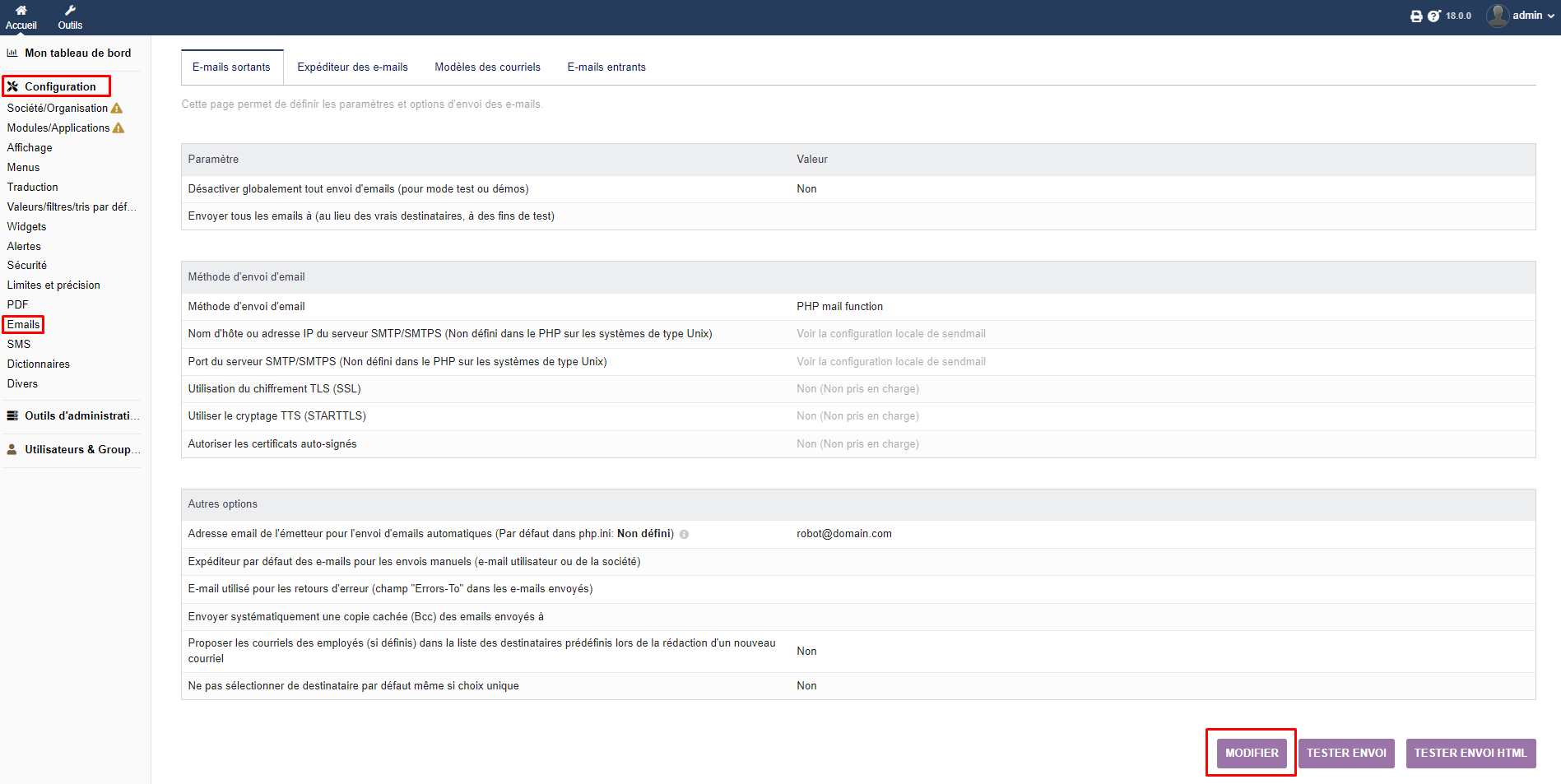1561x784 pixels.
Task: Click the warning icon next to Modules/Applications
Action: point(118,128)
